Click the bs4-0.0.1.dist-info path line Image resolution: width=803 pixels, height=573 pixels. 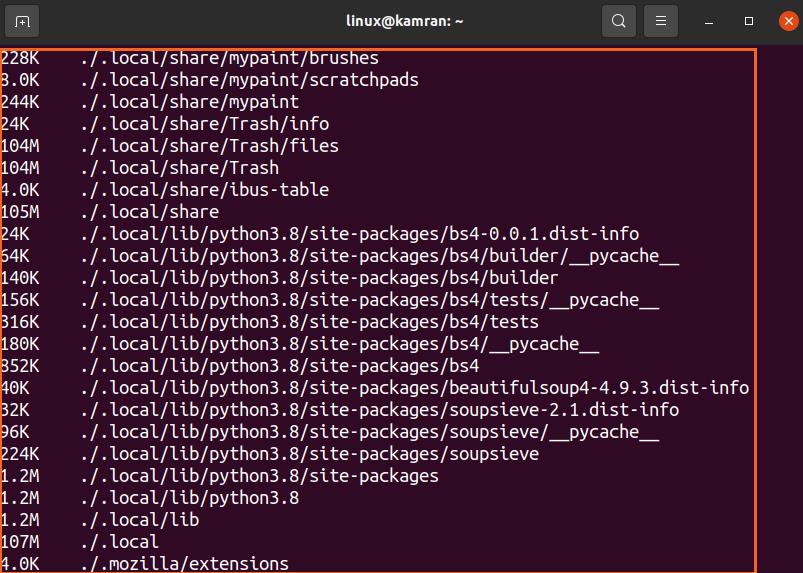click(x=359, y=234)
